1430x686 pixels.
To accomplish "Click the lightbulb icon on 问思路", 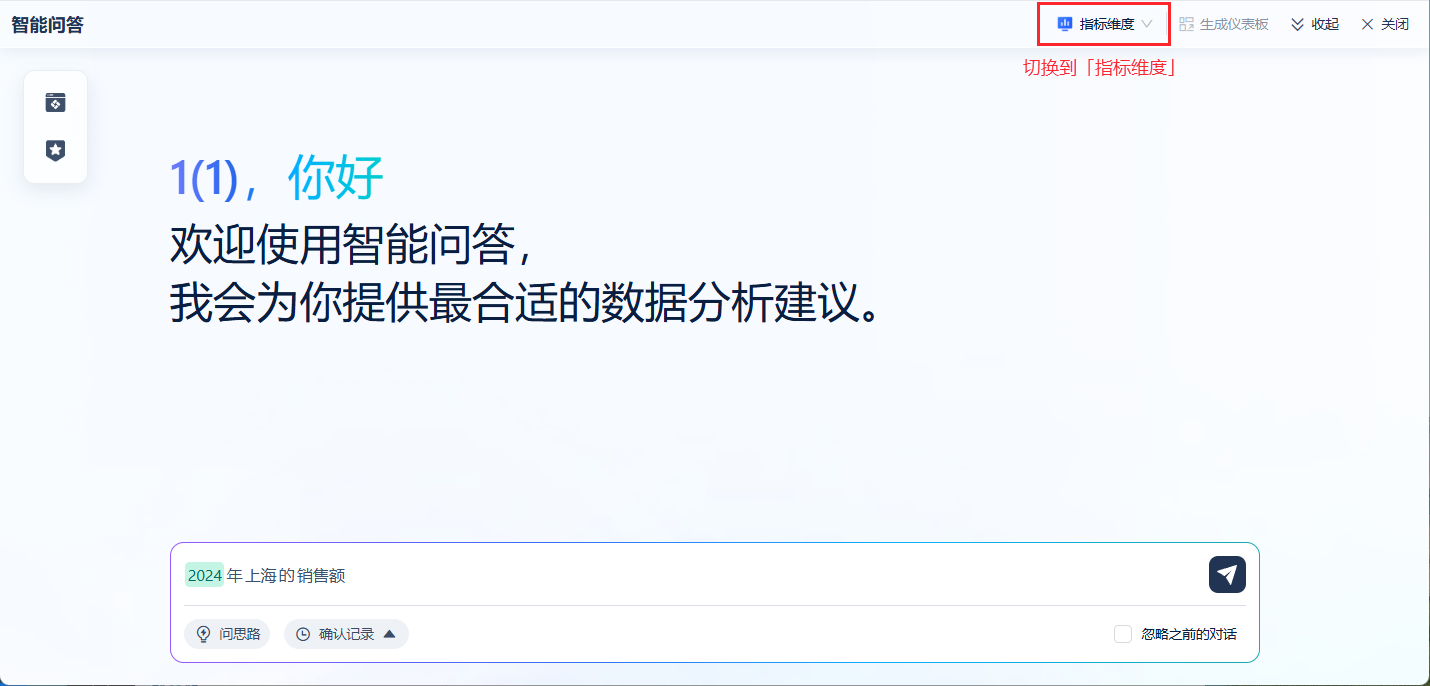I will tap(204, 634).
